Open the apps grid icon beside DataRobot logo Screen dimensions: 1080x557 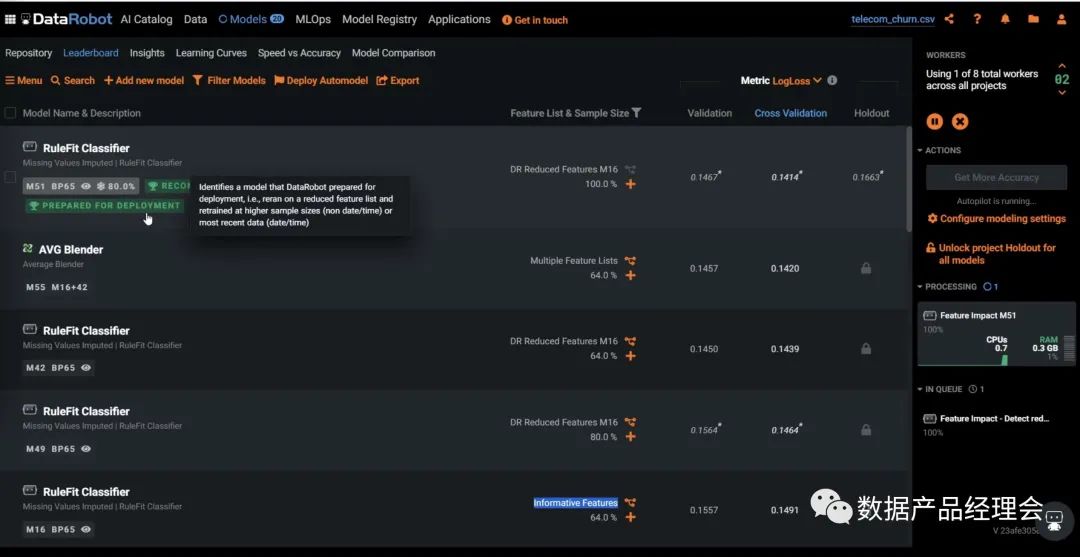[10, 19]
